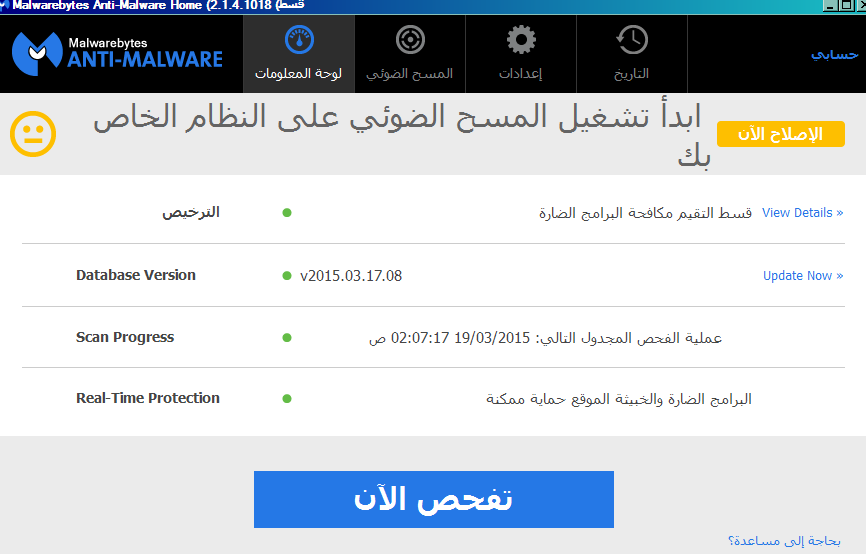
Task: Click the History clock icon
Action: [631, 41]
